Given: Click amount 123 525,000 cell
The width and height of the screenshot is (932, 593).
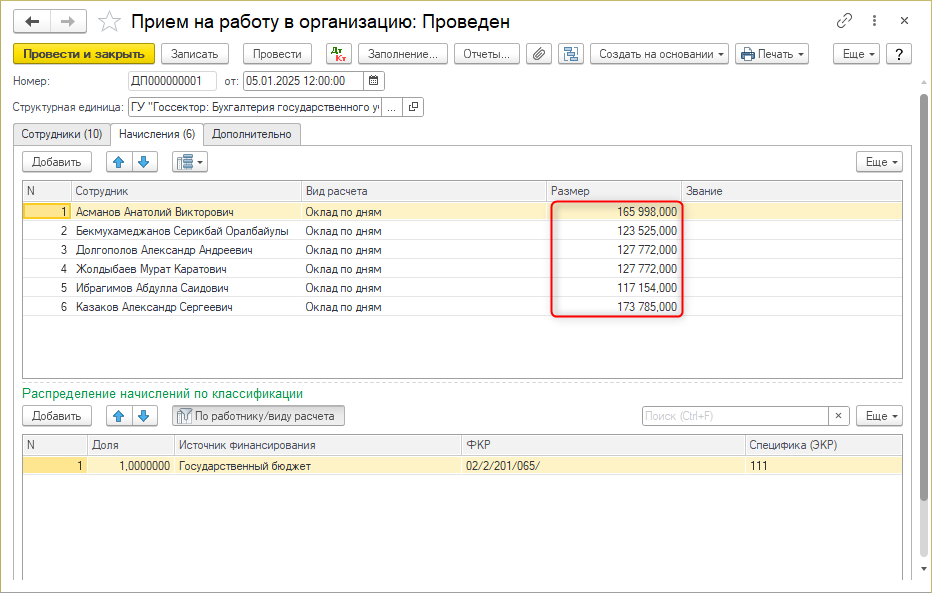Looking at the screenshot, I should click(x=613, y=231).
